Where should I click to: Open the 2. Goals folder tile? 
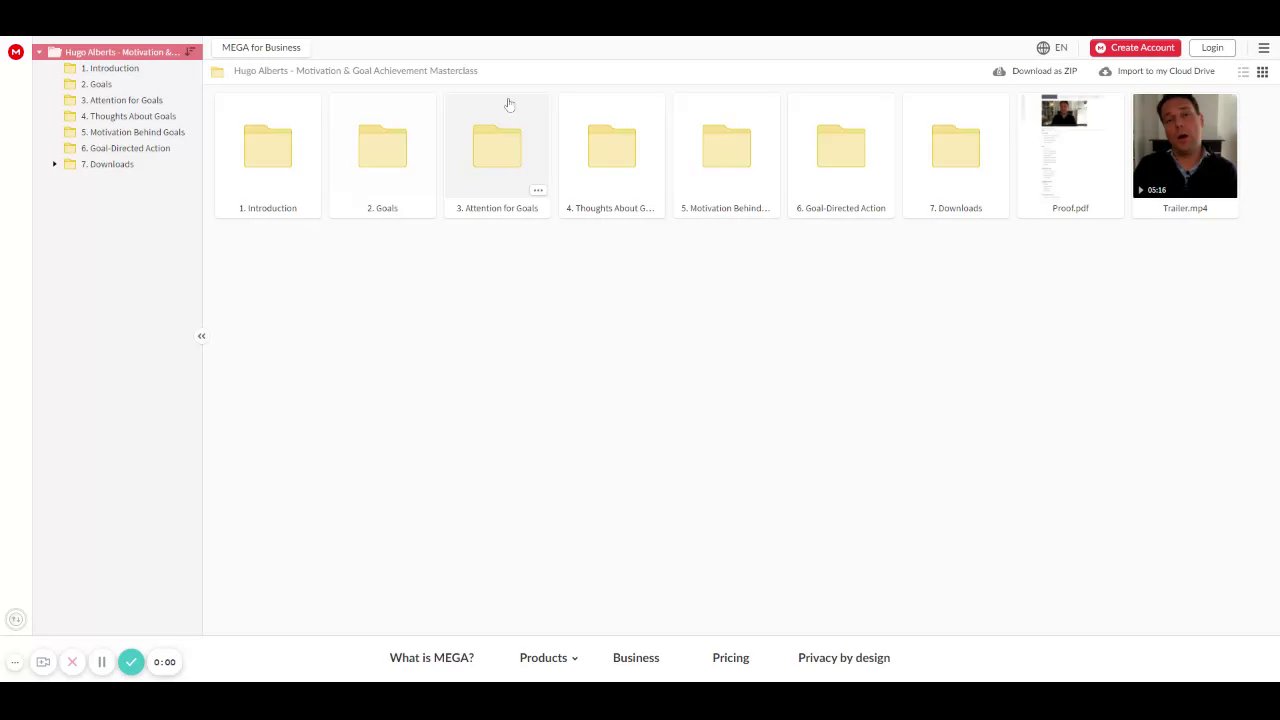(x=382, y=156)
